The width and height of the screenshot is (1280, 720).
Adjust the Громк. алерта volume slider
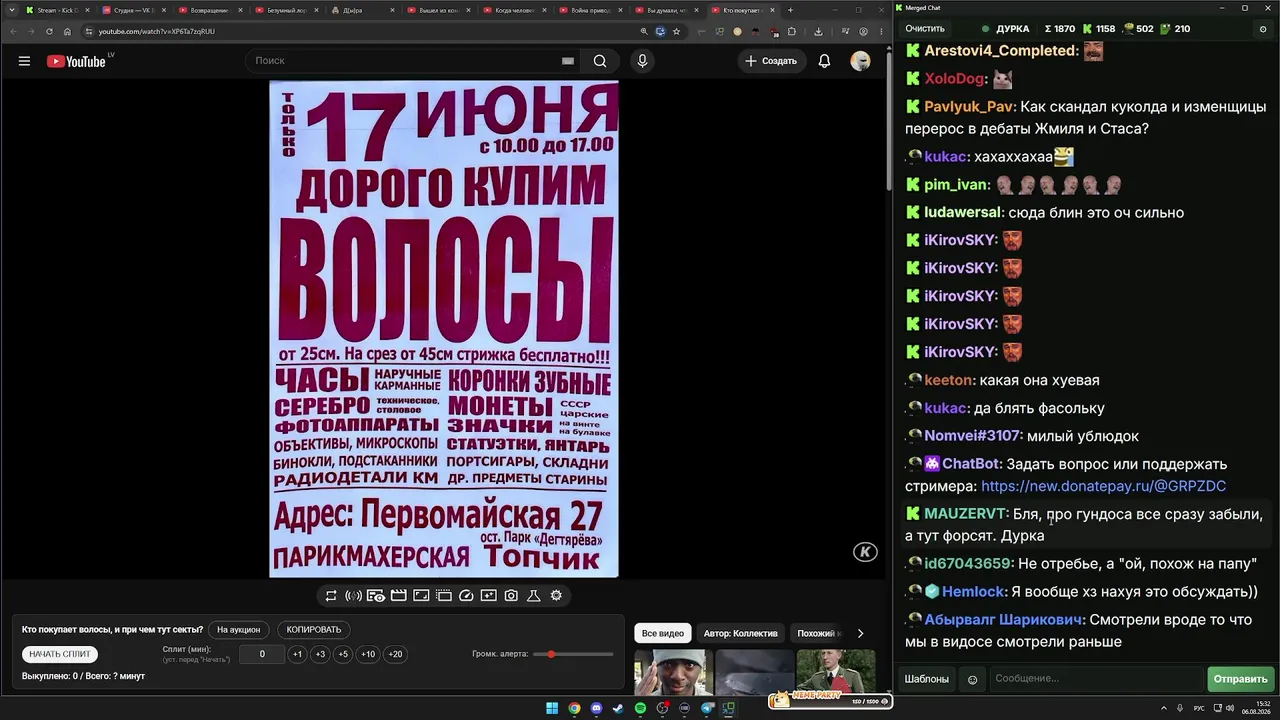pyautogui.click(x=573, y=654)
